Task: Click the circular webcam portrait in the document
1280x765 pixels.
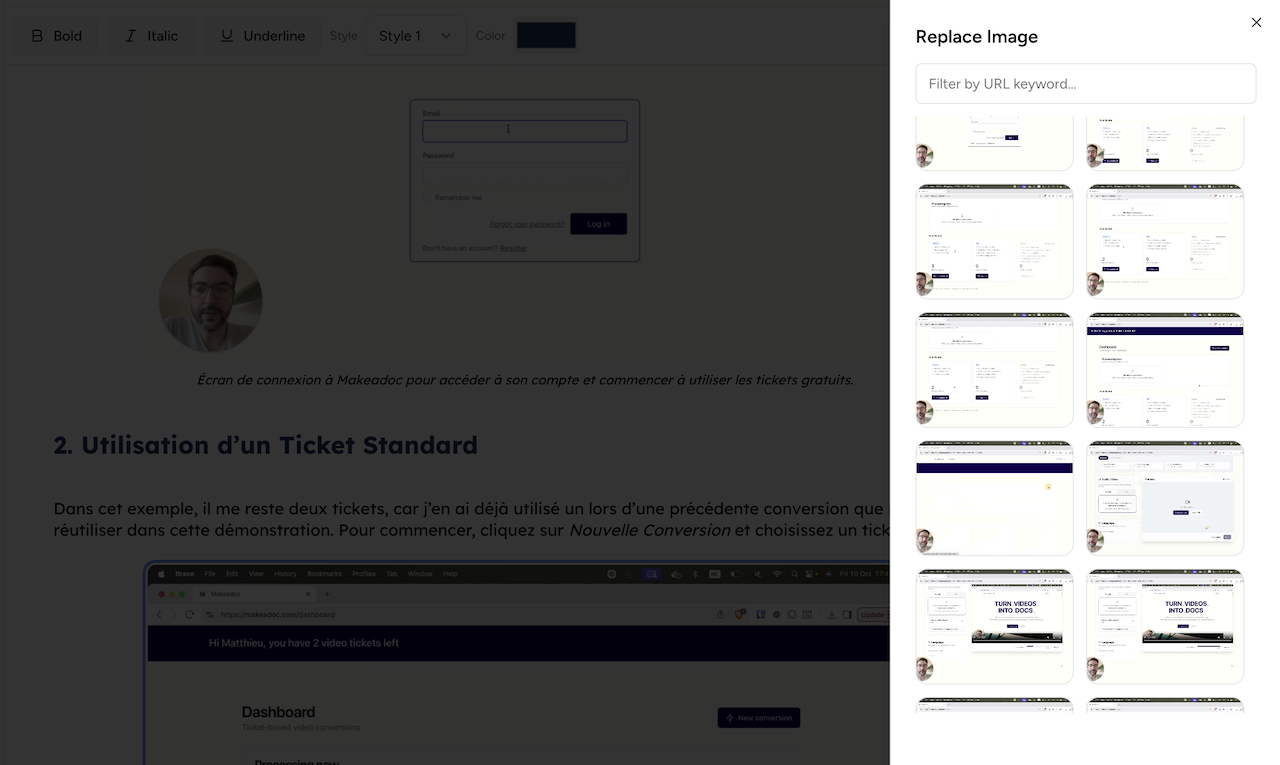Action: (x=210, y=300)
